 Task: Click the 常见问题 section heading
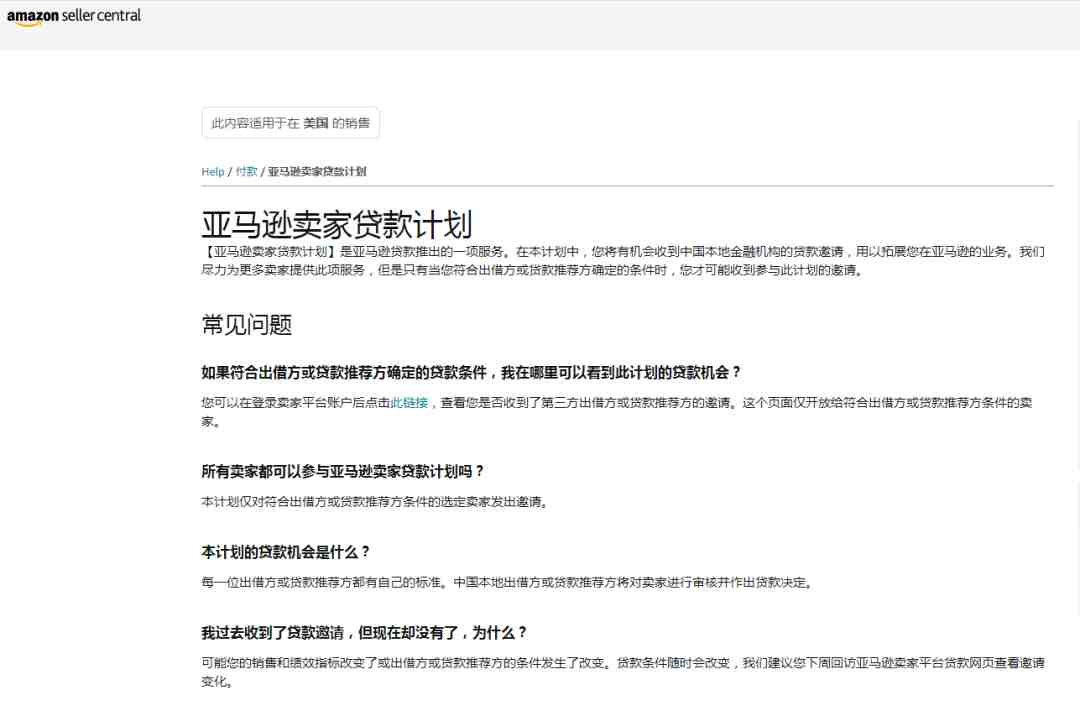(x=247, y=324)
